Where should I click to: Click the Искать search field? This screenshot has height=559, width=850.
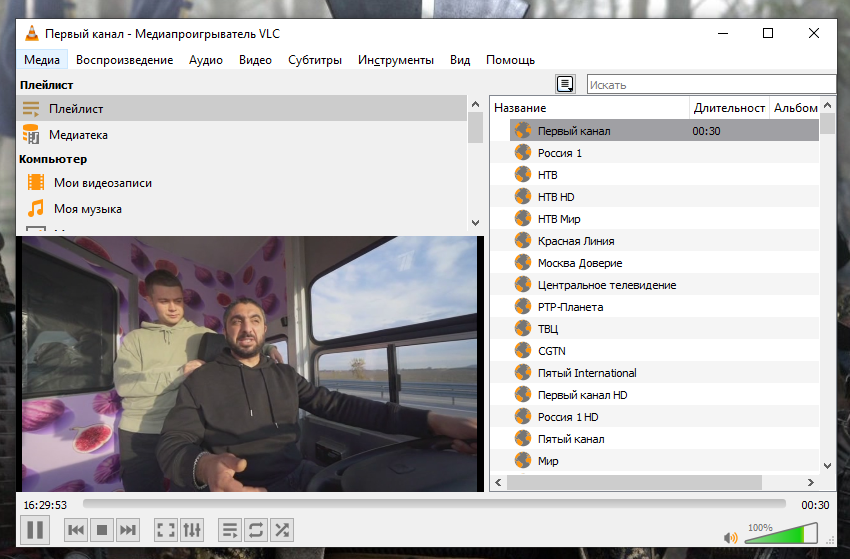[x=710, y=85]
